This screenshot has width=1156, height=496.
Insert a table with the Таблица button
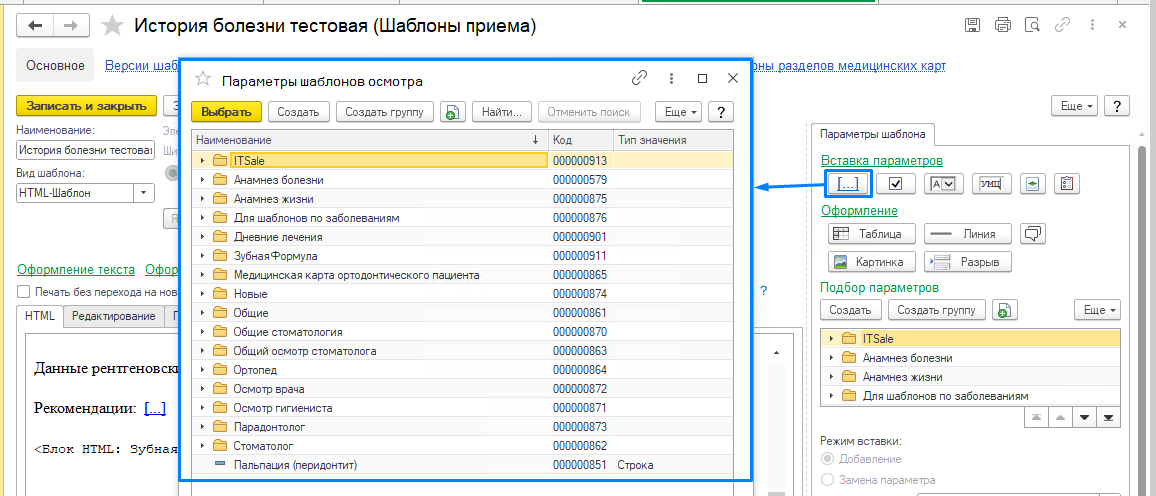(873, 234)
